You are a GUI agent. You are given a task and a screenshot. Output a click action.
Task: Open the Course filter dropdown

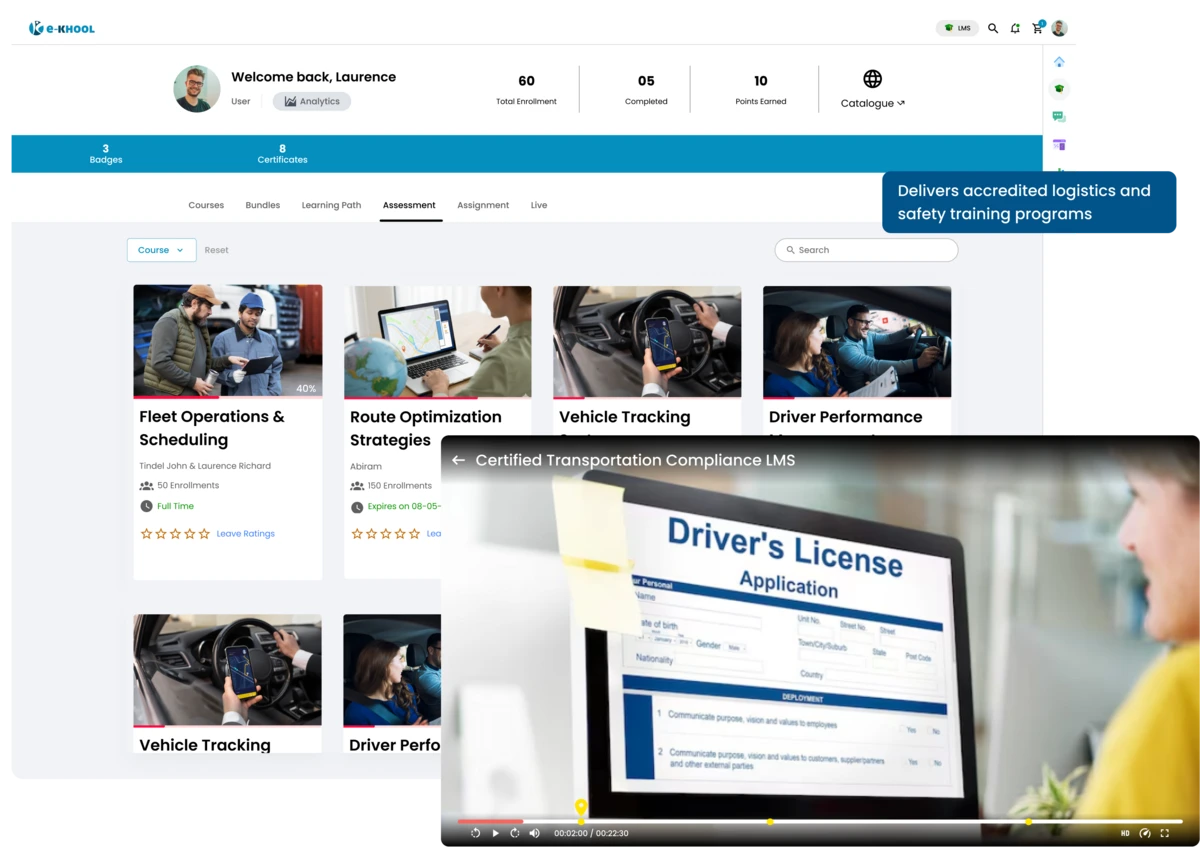(x=161, y=250)
